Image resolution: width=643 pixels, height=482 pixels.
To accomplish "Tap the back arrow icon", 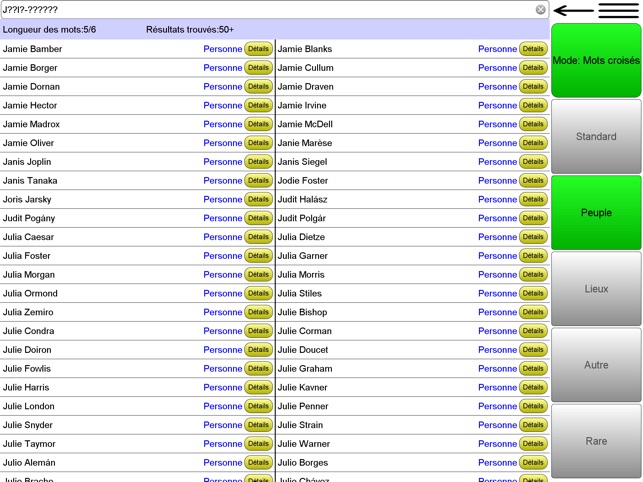I will pyautogui.click(x=573, y=10).
